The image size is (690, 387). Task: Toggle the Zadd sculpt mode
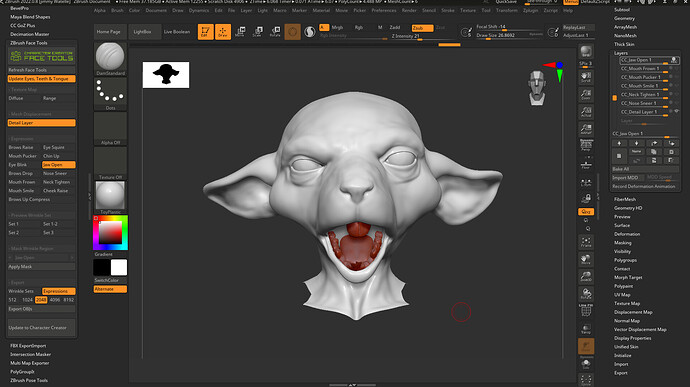point(395,27)
